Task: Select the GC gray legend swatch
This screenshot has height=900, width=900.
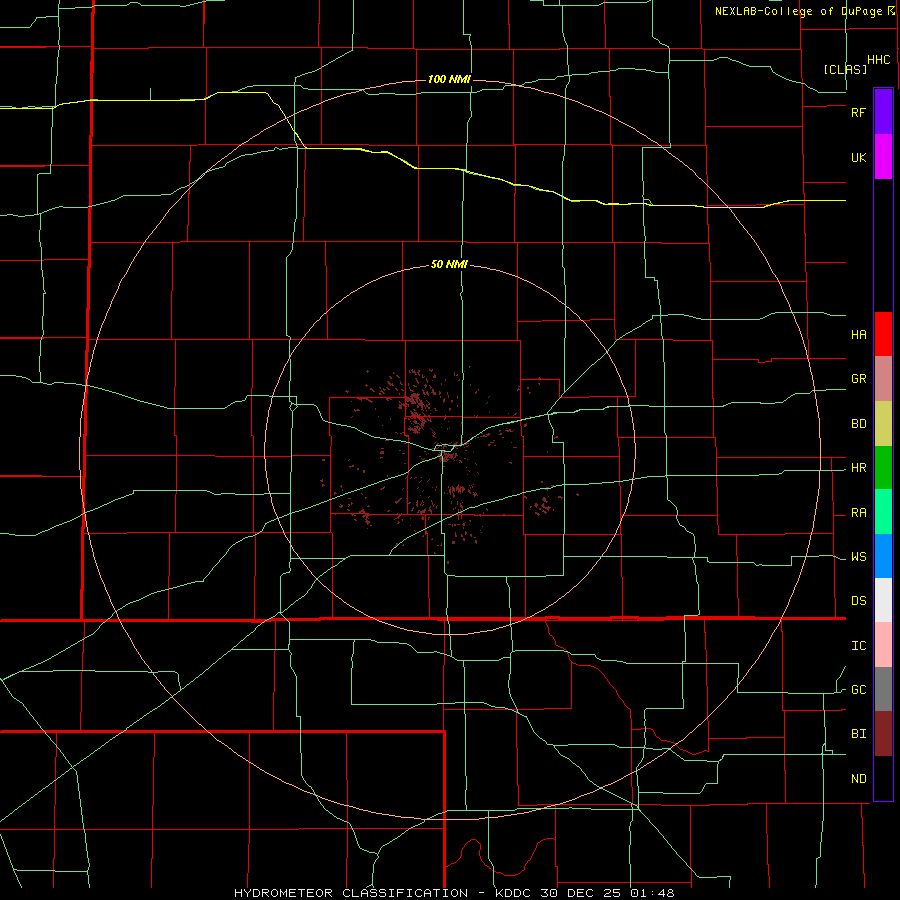Action: 883,689
